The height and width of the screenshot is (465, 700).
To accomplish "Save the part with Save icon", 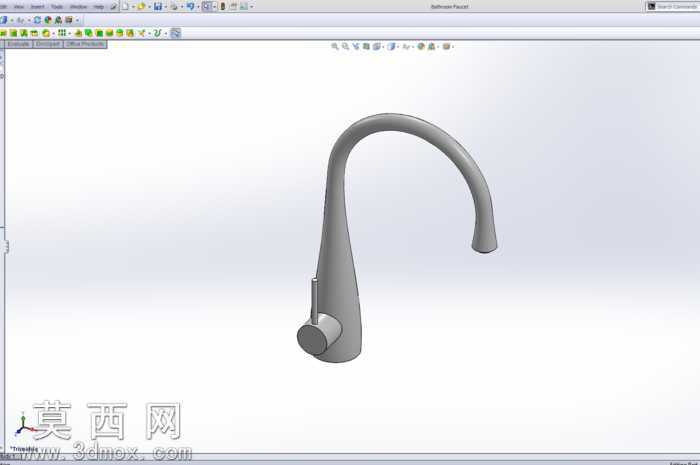I will coord(158,6).
